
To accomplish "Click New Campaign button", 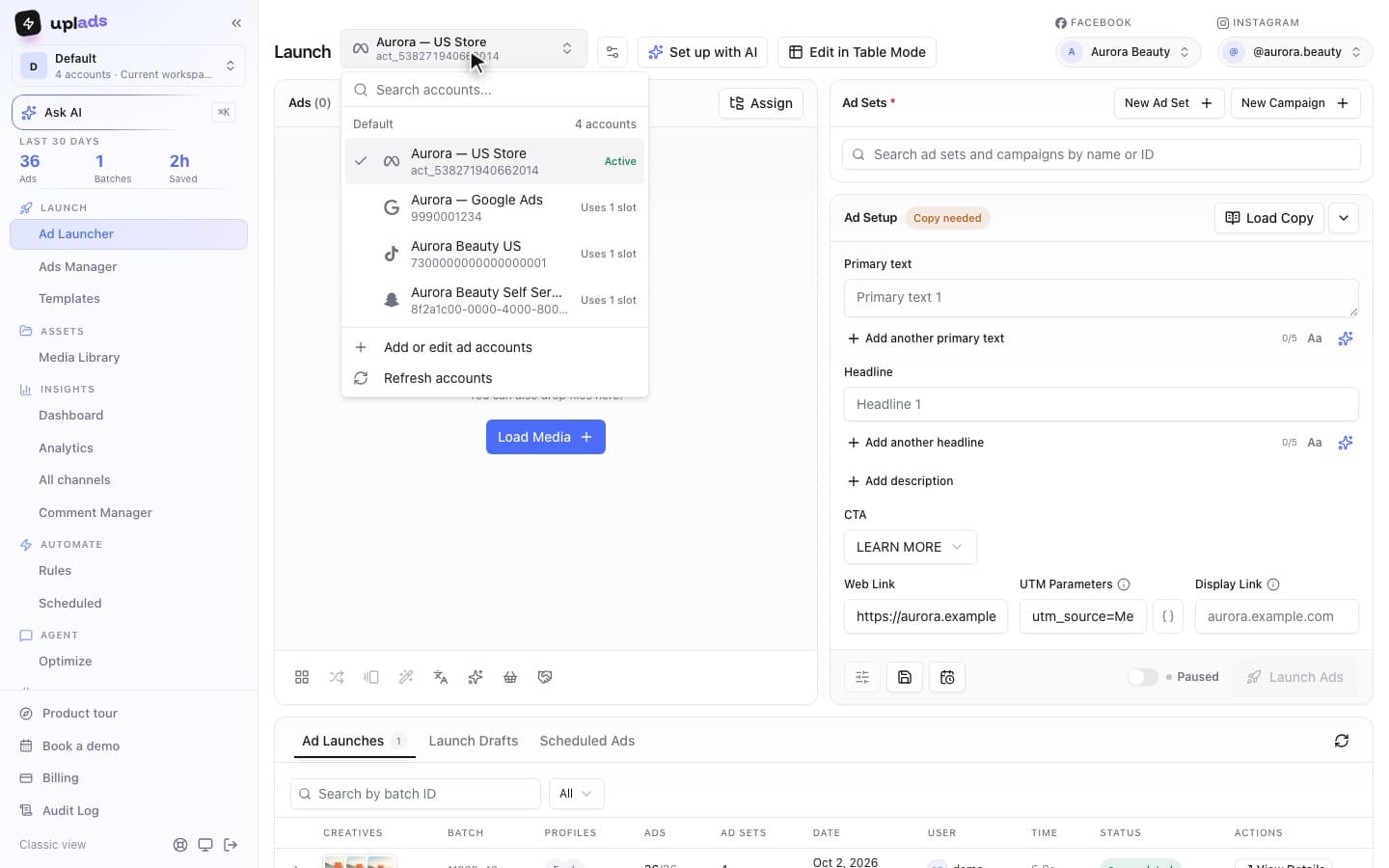I will point(1295,103).
